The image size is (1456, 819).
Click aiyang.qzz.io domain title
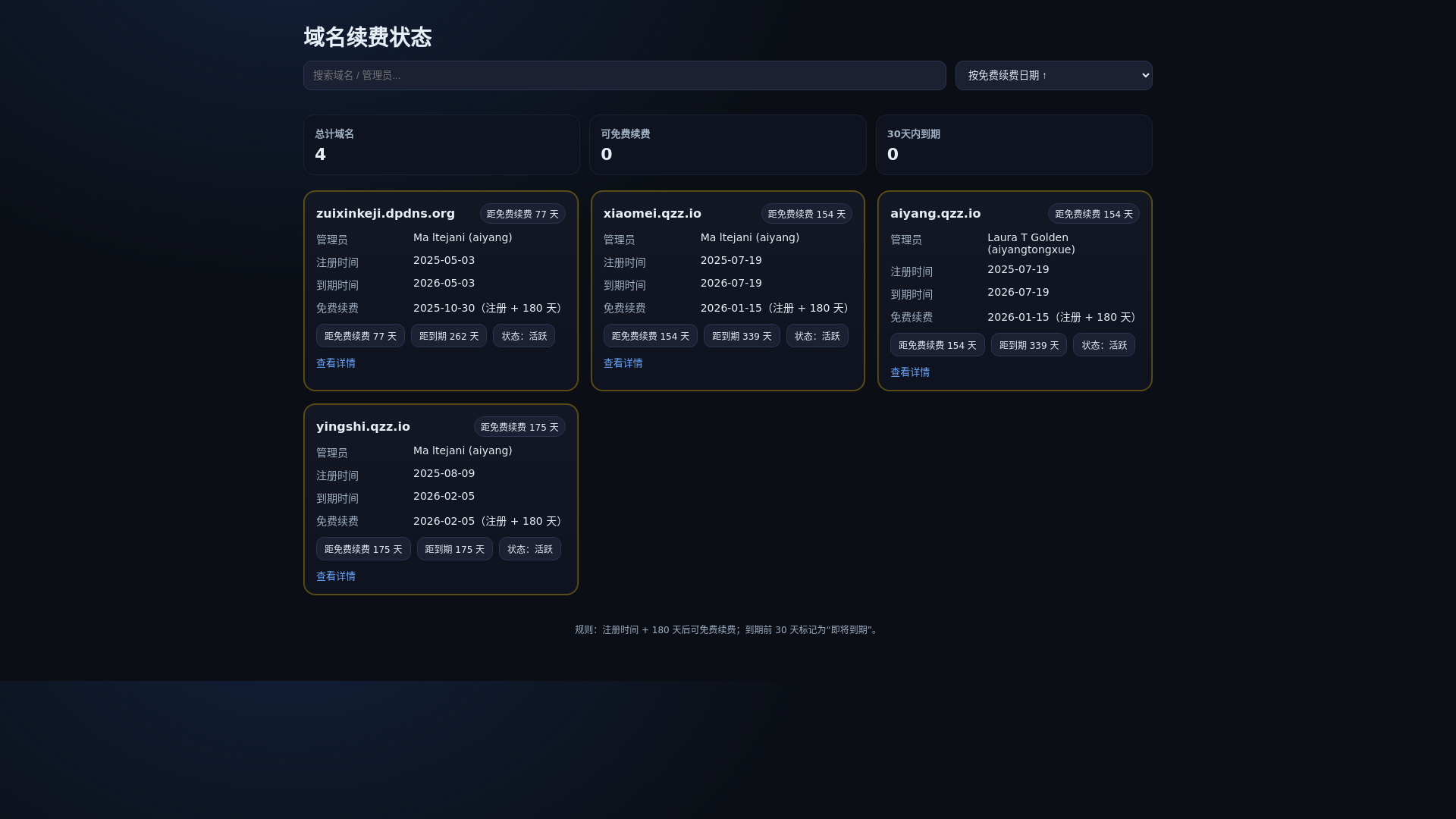[x=935, y=214]
